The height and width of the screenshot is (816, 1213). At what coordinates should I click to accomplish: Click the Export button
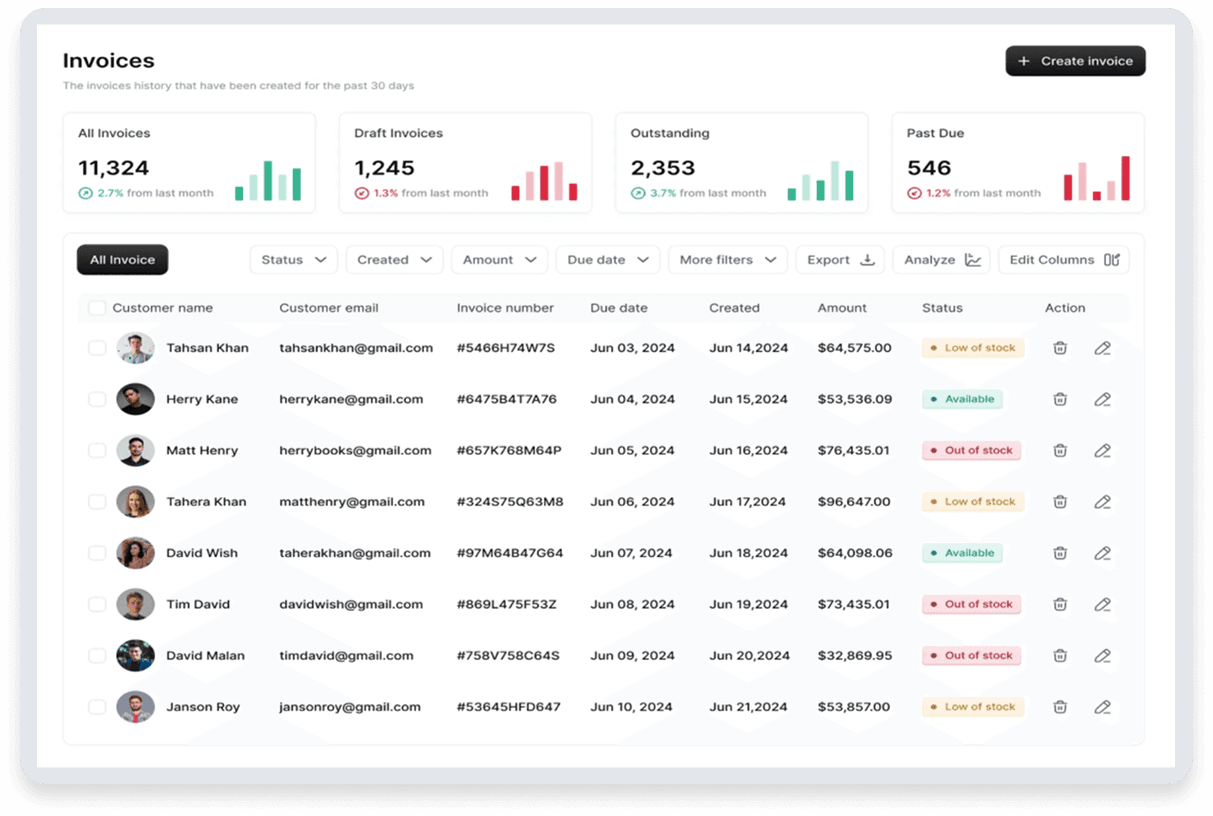point(840,260)
